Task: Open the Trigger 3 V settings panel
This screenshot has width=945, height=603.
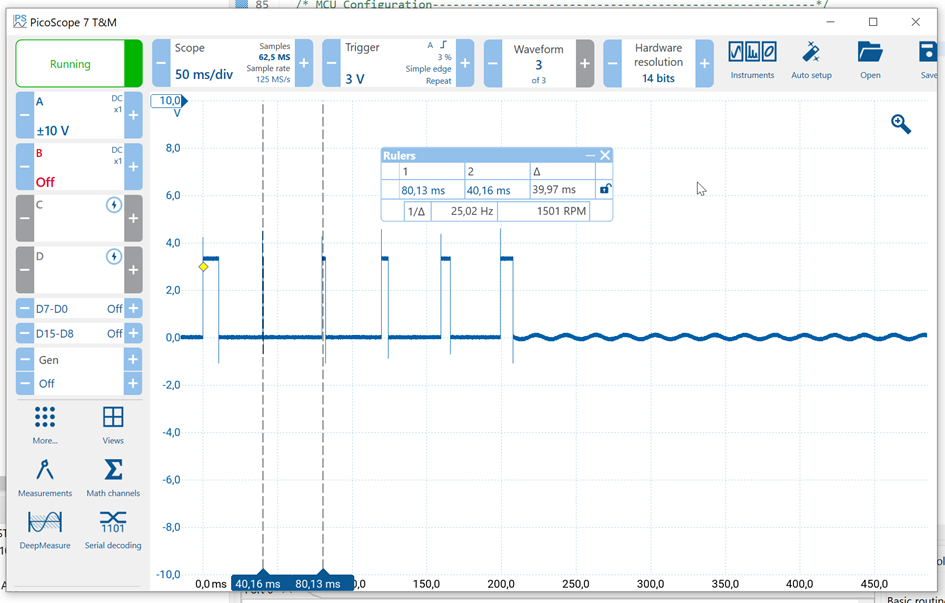Action: [398, 63]
